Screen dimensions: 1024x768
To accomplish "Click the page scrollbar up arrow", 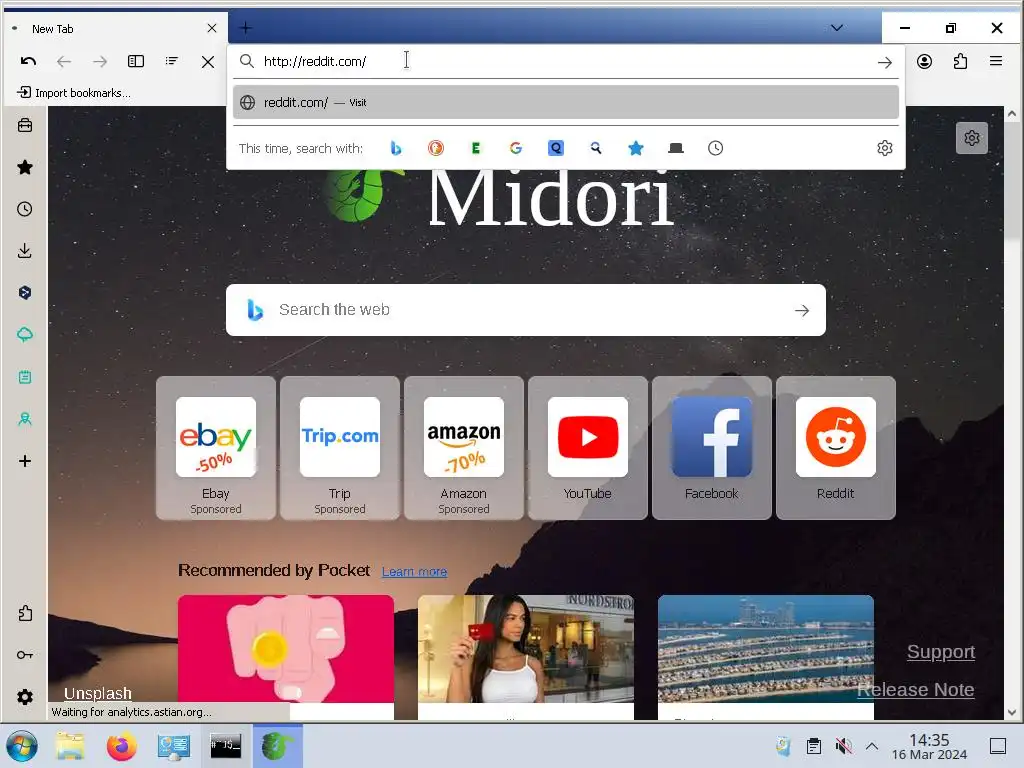I will (1012, 114).
